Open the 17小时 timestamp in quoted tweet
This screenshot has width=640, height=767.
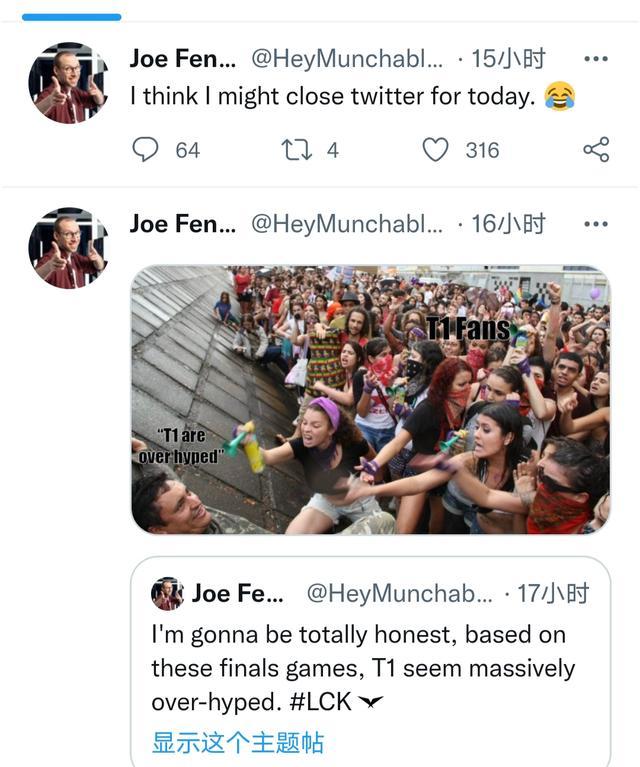pyautogui.click(x=553, y=594)
